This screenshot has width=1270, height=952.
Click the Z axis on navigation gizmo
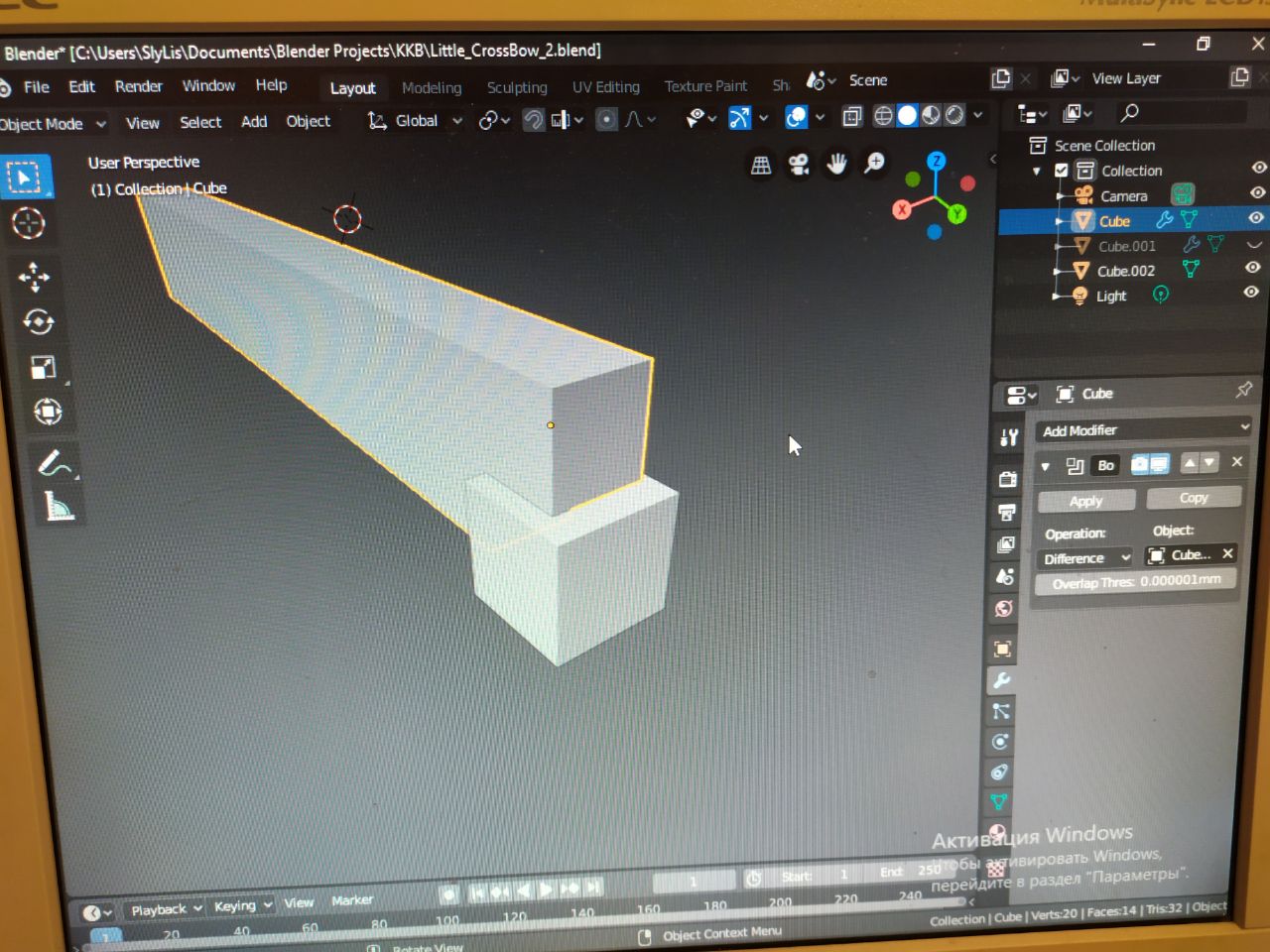click(937, 161)
